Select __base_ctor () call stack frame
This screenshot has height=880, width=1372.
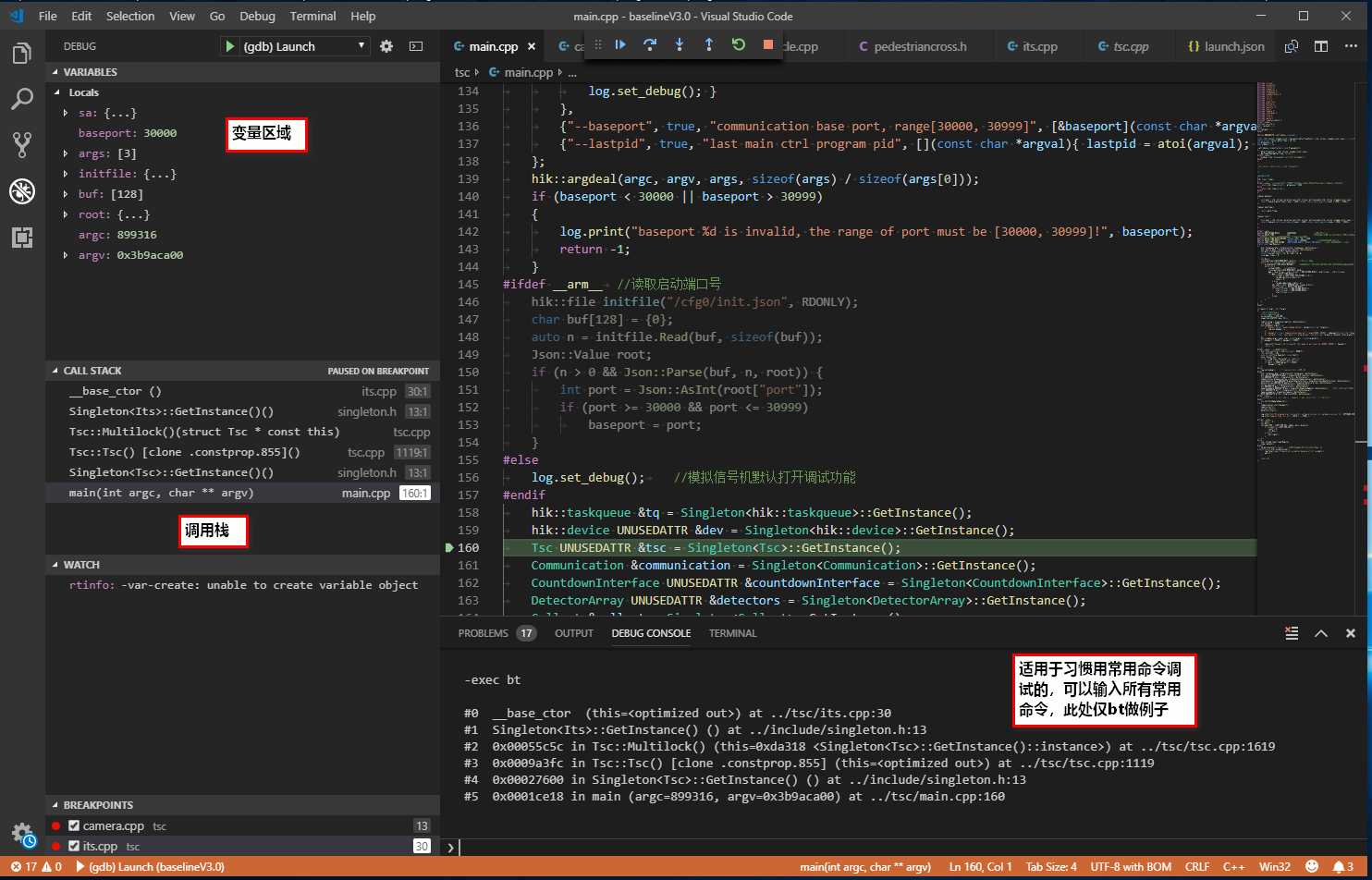click(243, 391)
